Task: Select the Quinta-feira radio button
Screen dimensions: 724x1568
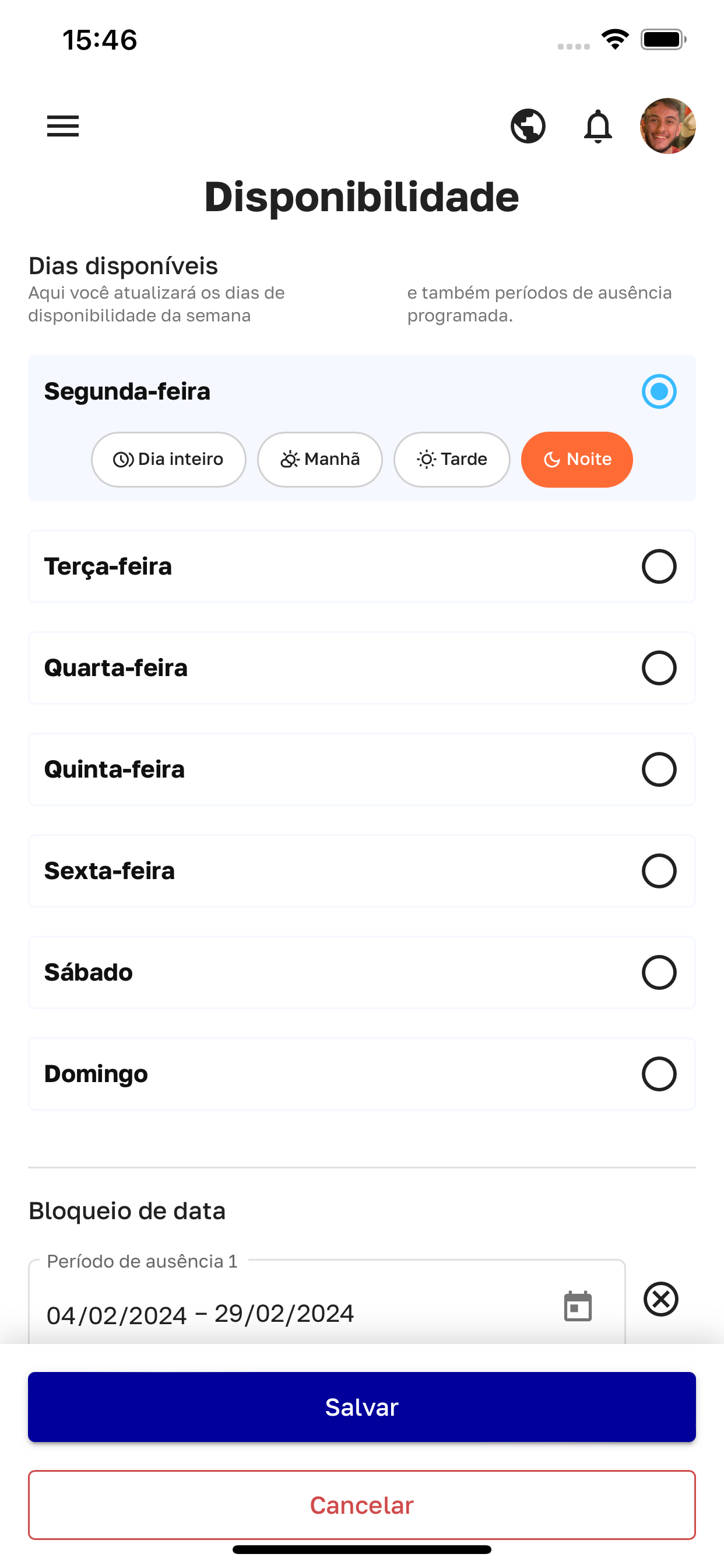Action: point(659,769)
